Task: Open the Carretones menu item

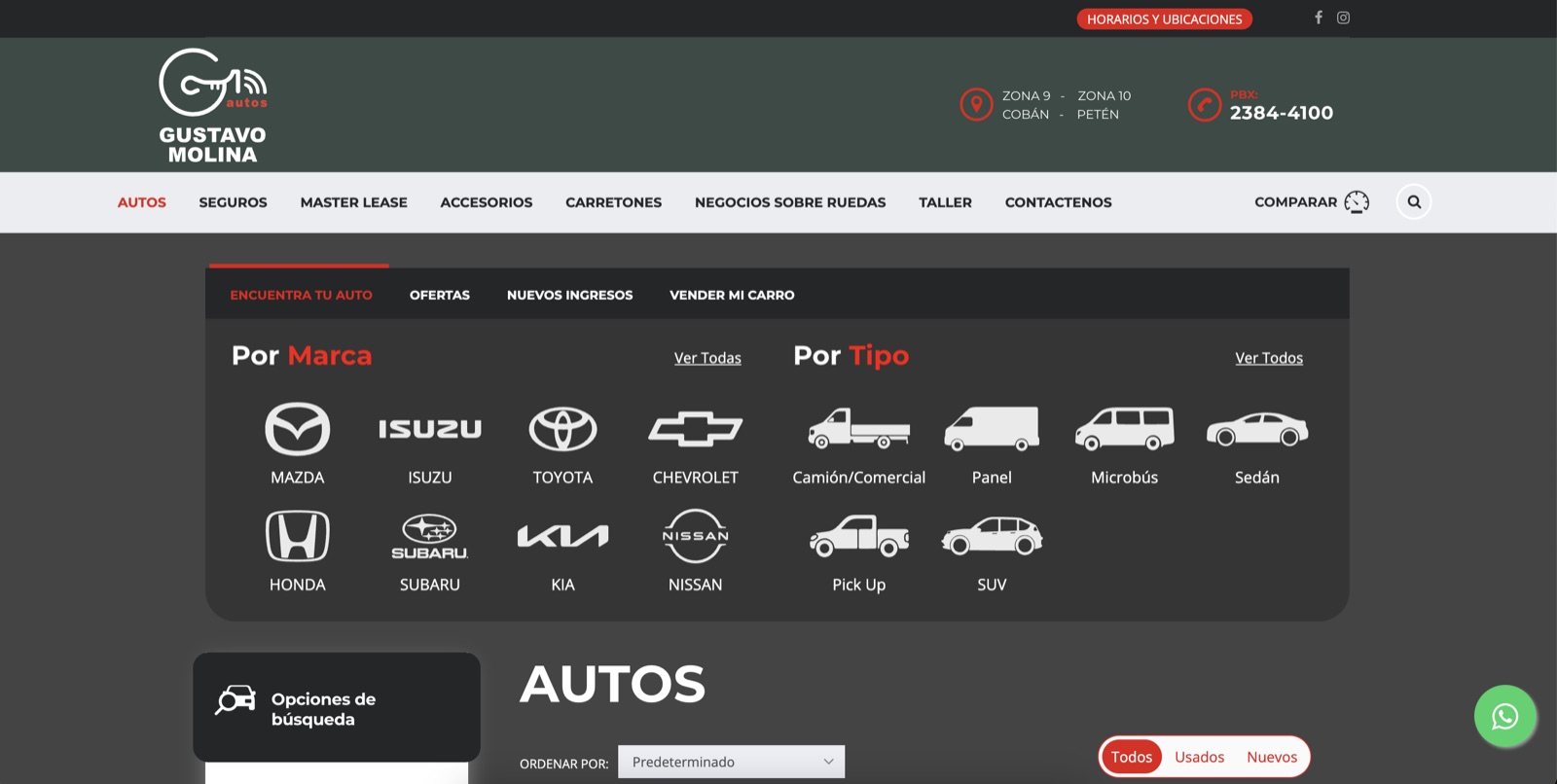Action: (x=614, y=202)
